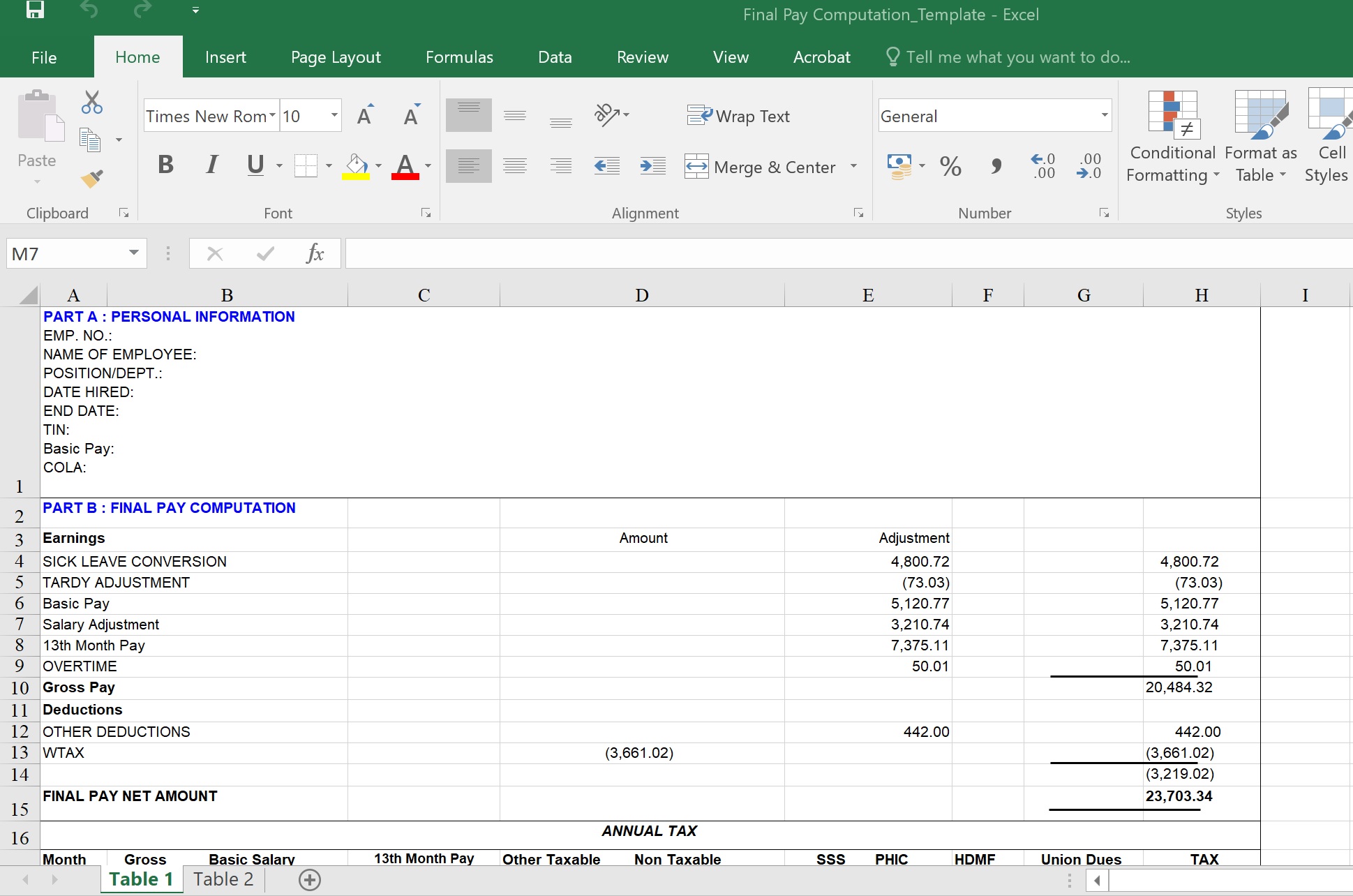Screen dimensions: 1353x896
Task: Click Decrease Font Size icon
Action: coord(412,115)
